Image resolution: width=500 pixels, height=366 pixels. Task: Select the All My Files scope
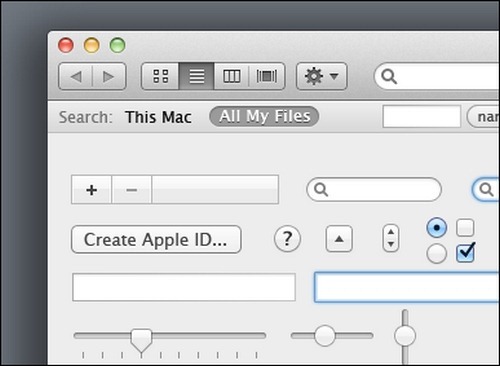(264, 116)
